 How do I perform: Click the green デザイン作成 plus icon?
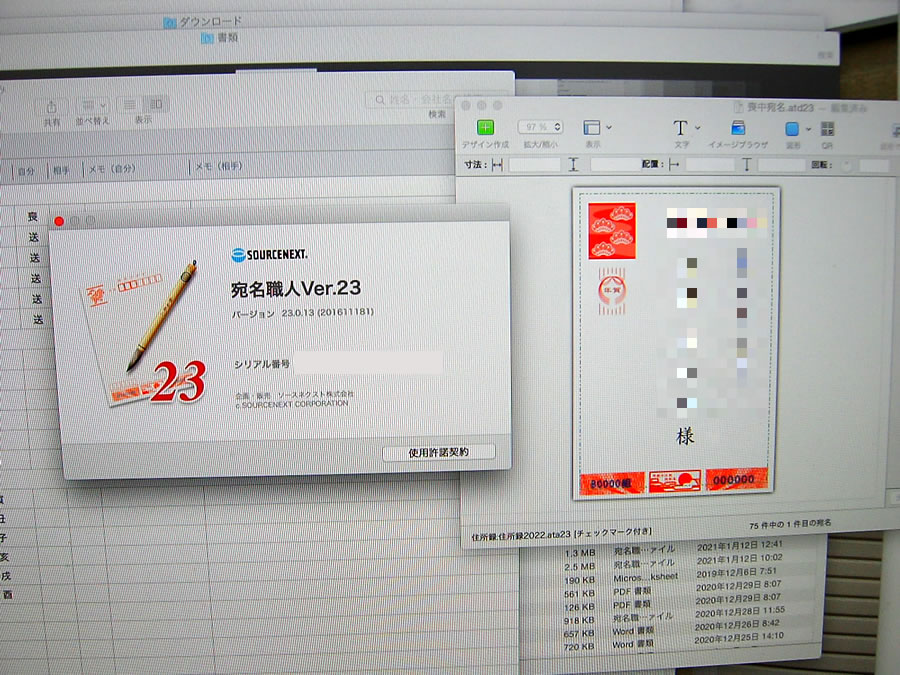click(x=486, y=127)
